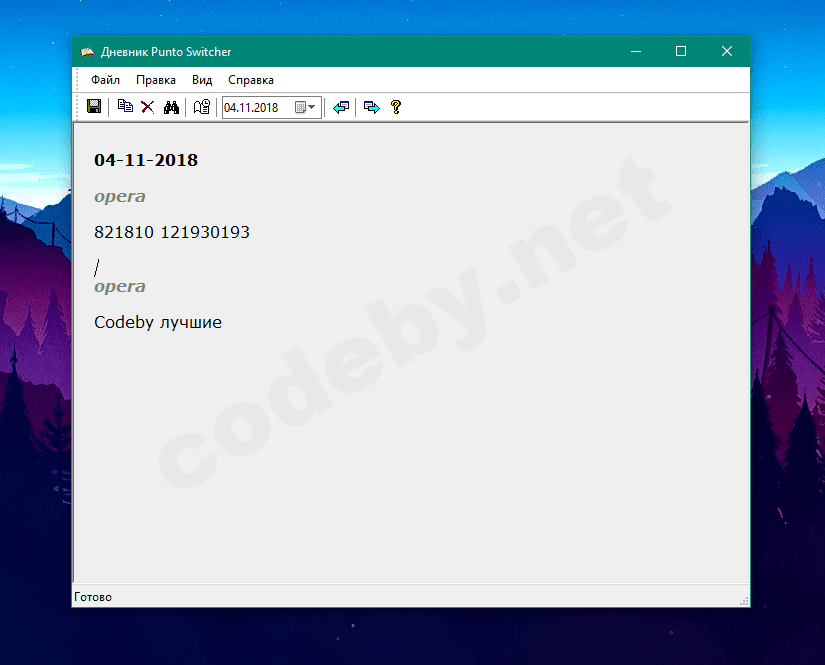The height and width of the screenshot is (665, 825).
Task: Click the Punto Switcher diary title icon
Action: pos(87,52)
